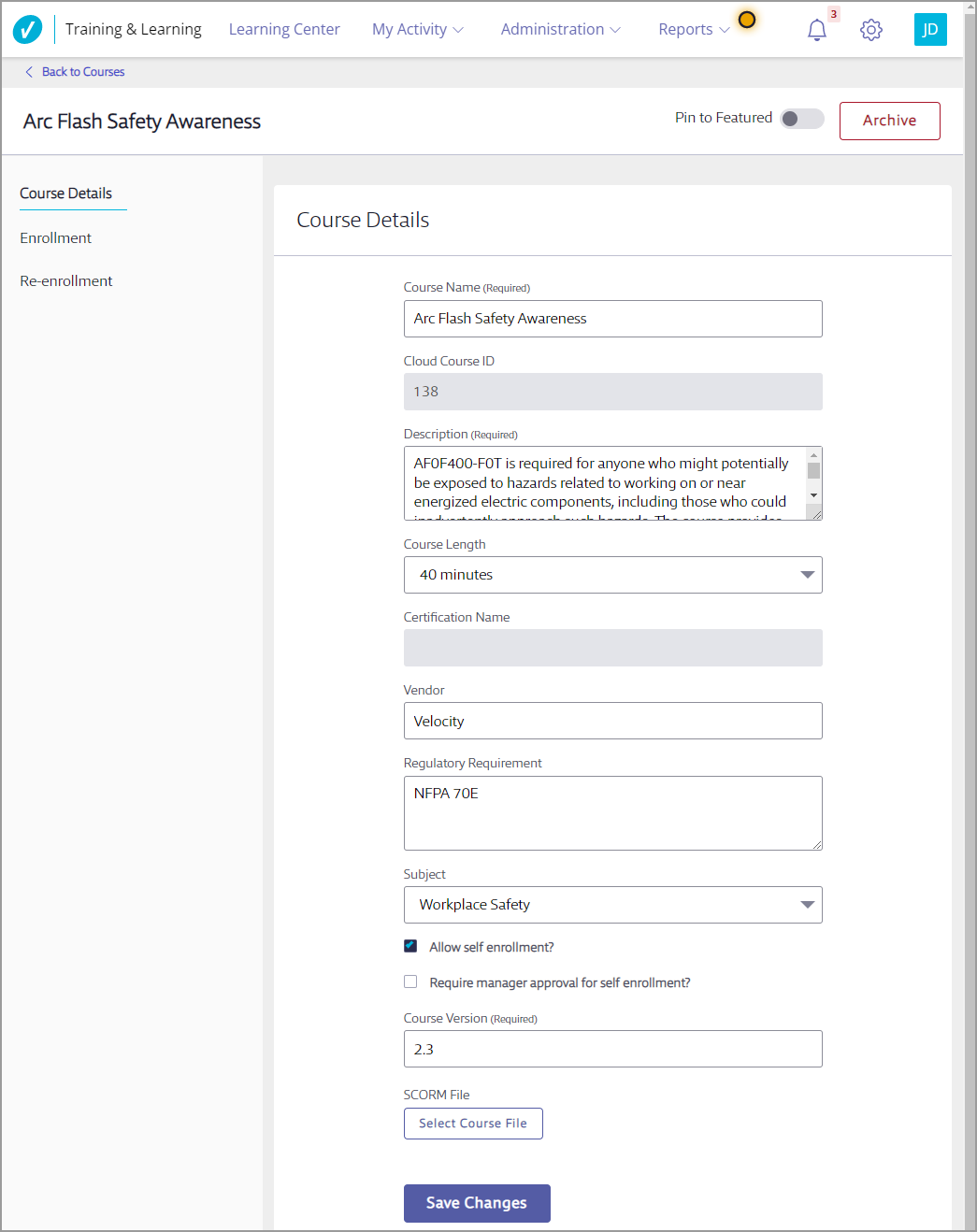Toggle the Pin to Featured switch

coord(802,119)
